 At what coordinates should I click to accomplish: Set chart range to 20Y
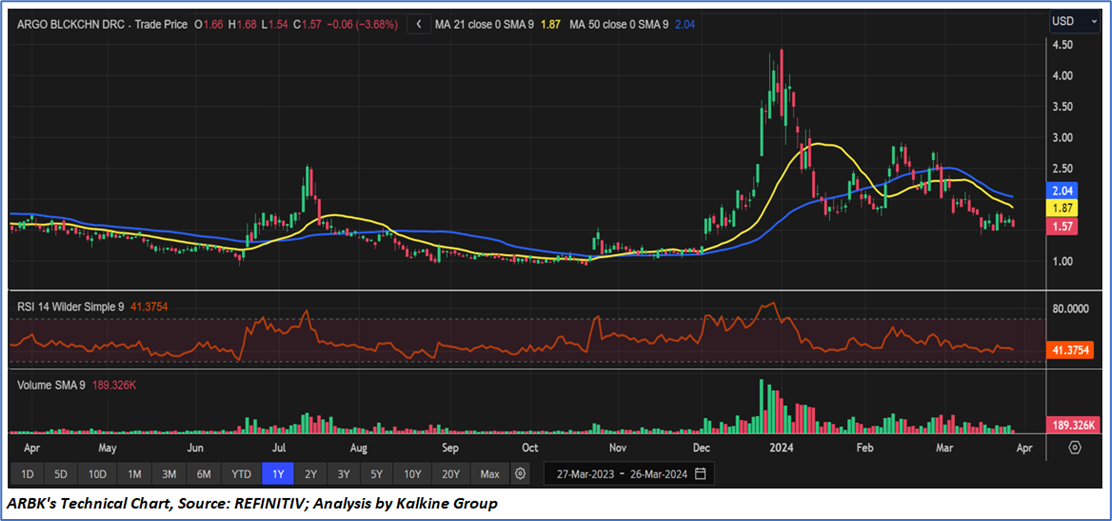[451, 474]
